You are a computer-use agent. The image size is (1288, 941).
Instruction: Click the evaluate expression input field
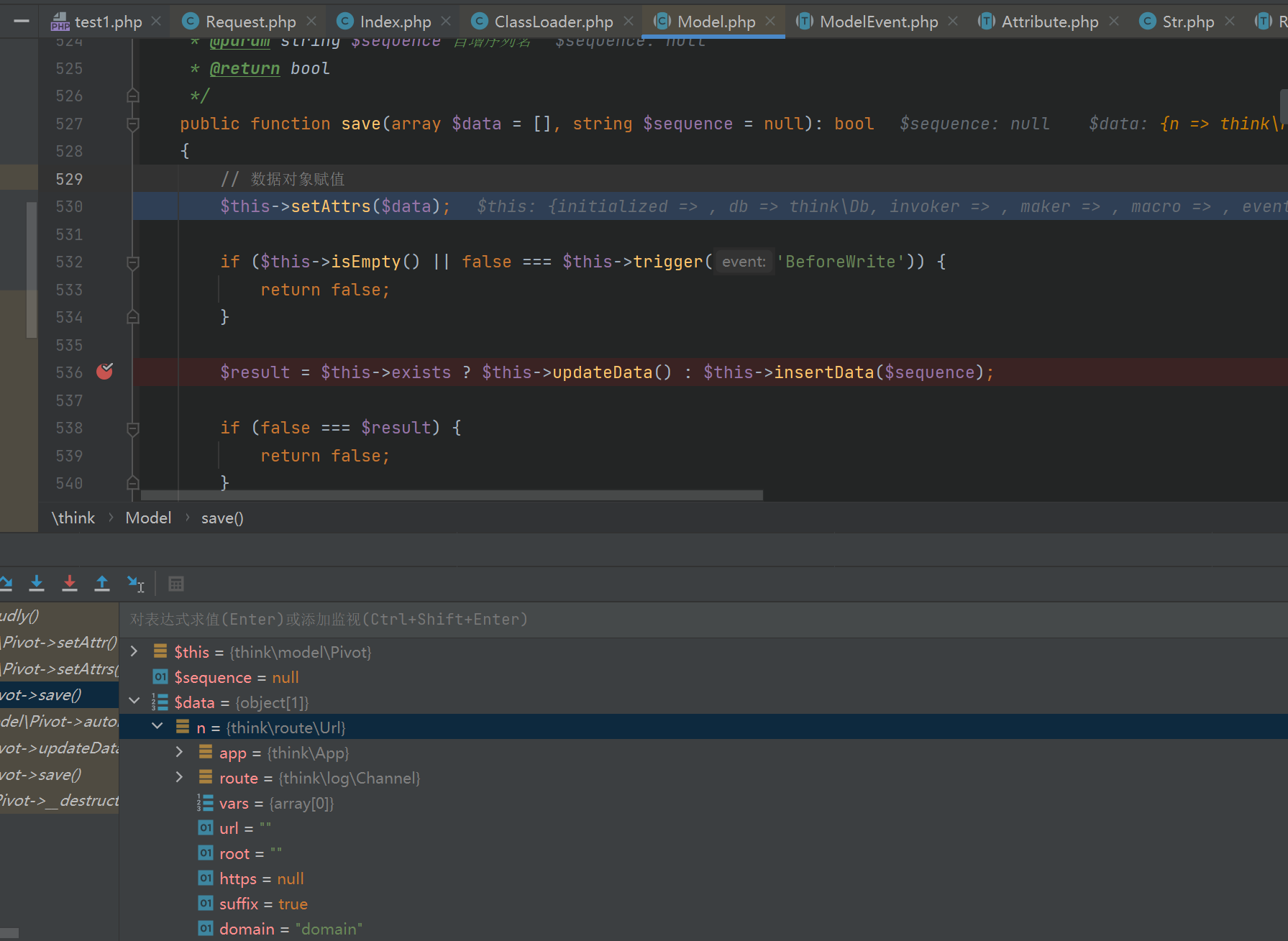coord(703,619)
